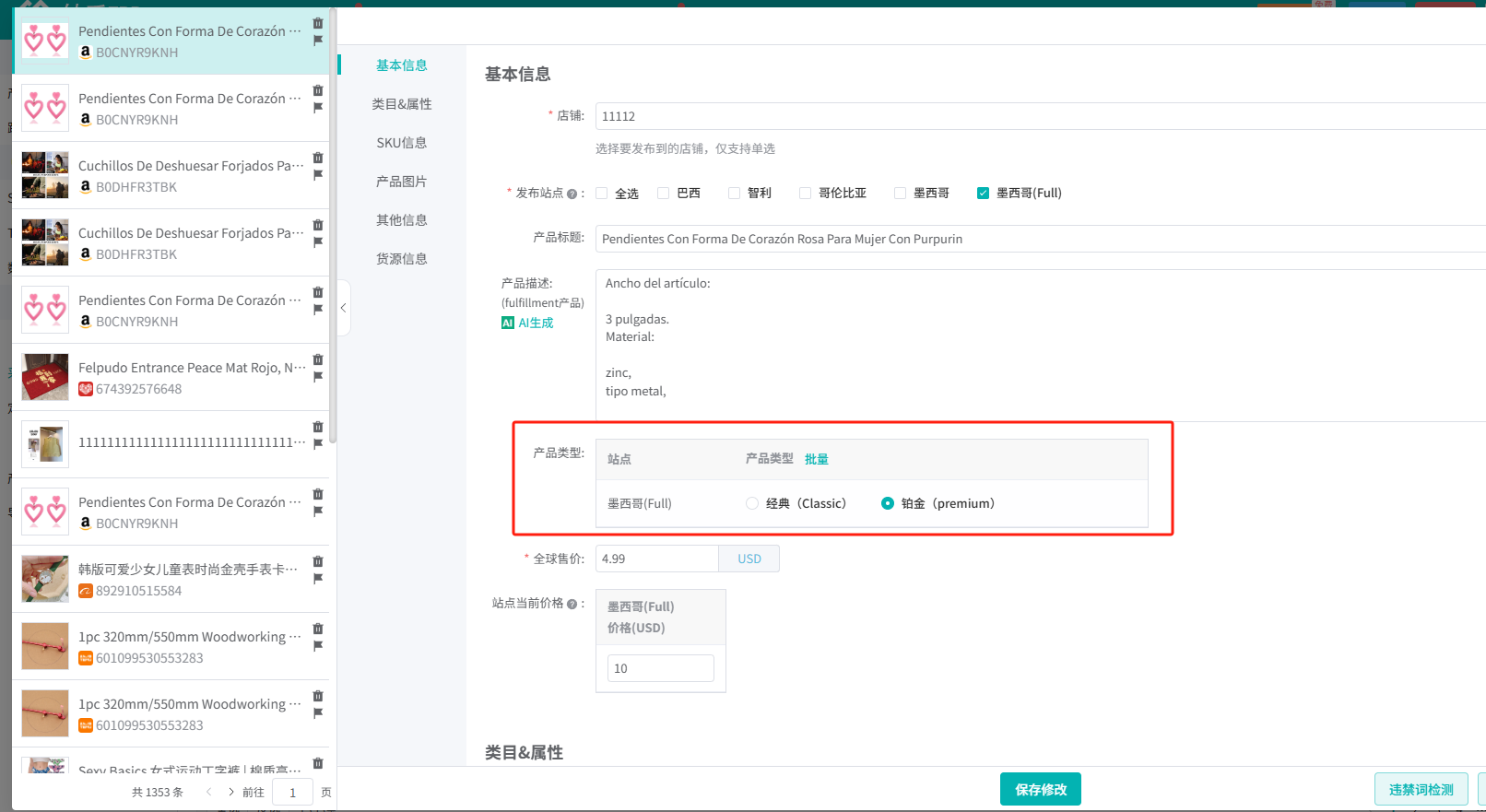Viewport: 1486px width, 812px height.
Task: Uncheck the 墨西哥(Full) site checkbox
Action: coord(983,194)
